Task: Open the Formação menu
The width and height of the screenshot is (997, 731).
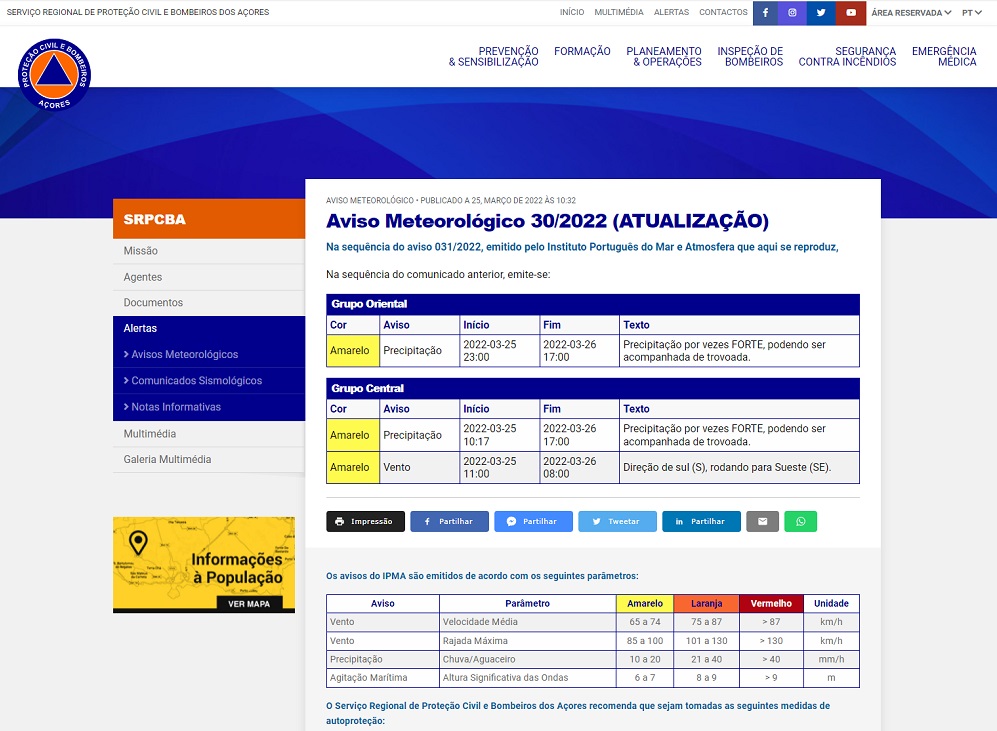Action: [582, 51]
